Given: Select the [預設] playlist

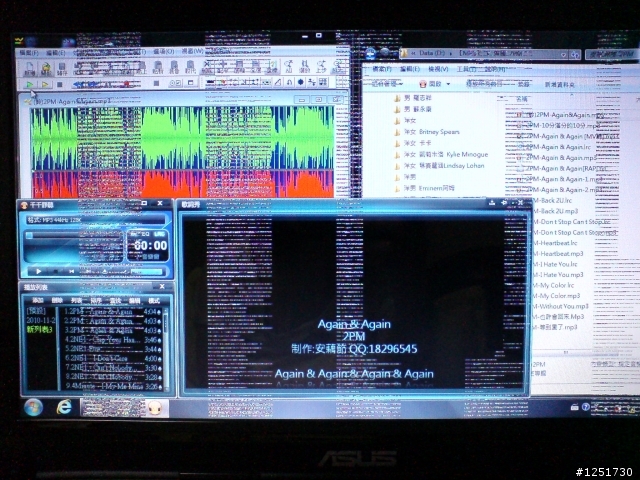Looking at the screenshot, I should pyautogui.click(x=36, y=311).
